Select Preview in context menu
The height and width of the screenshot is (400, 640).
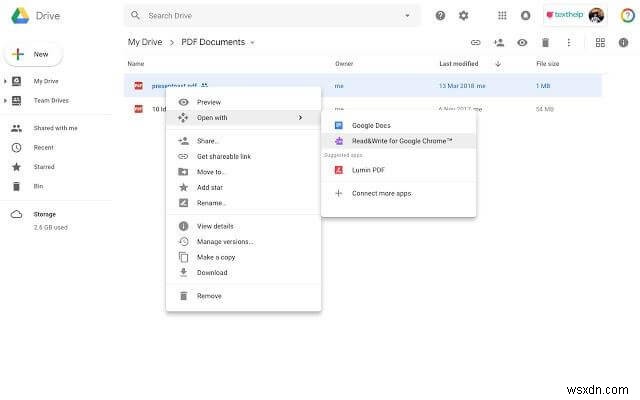pos(244,102)
